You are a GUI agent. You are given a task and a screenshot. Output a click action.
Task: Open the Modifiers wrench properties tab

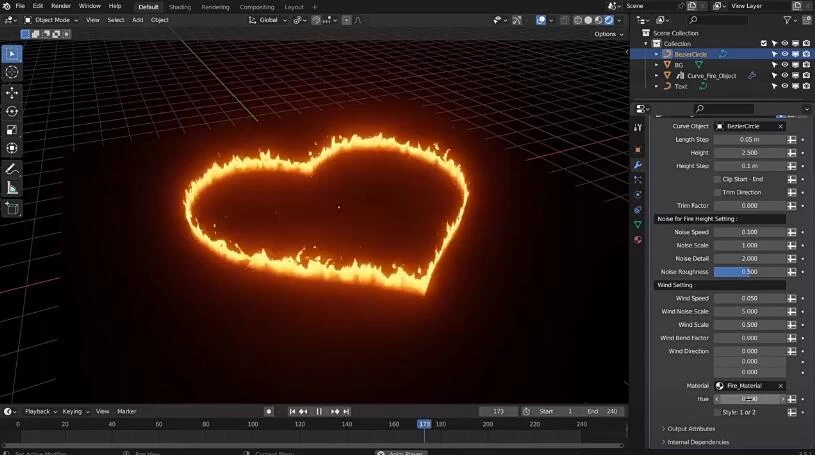click(x=638, y=163)
